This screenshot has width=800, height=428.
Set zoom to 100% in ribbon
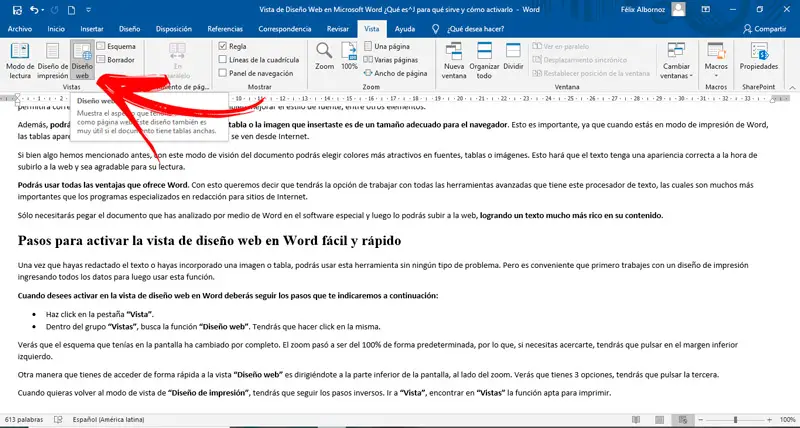(x=349, y=56)
